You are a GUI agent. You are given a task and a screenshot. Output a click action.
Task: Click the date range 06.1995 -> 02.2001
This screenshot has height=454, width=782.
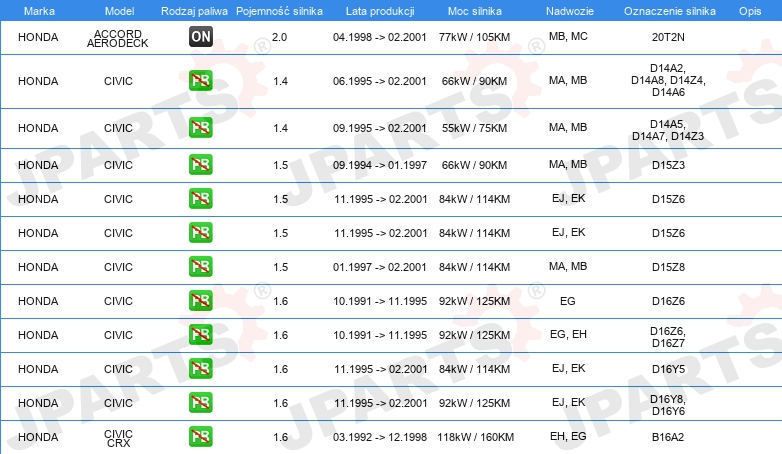point(380,81)
